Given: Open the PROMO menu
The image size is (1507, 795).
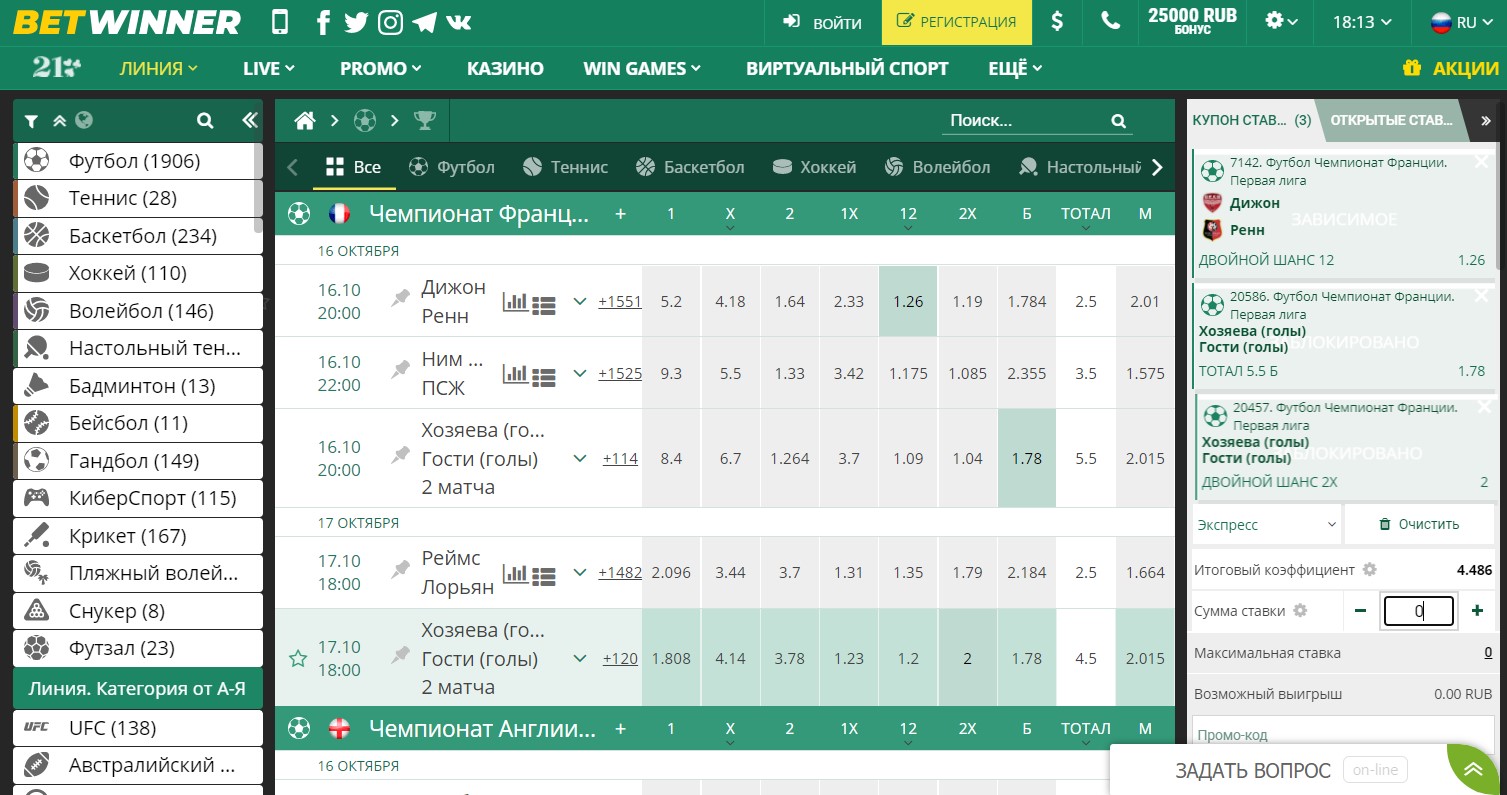Looking at the screenshot, I should tap(380, 68).
